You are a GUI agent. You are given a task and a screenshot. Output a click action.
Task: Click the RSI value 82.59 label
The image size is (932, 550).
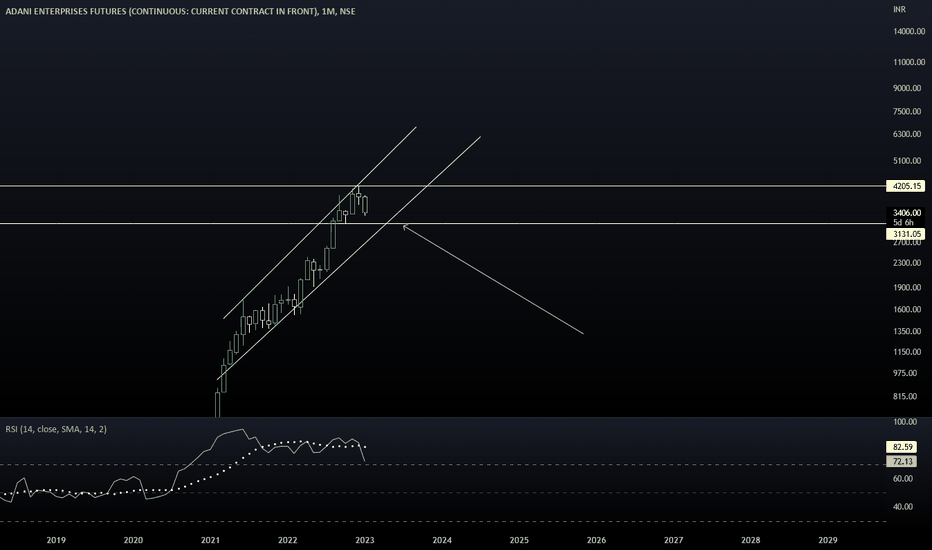click(x=901, y=447)
